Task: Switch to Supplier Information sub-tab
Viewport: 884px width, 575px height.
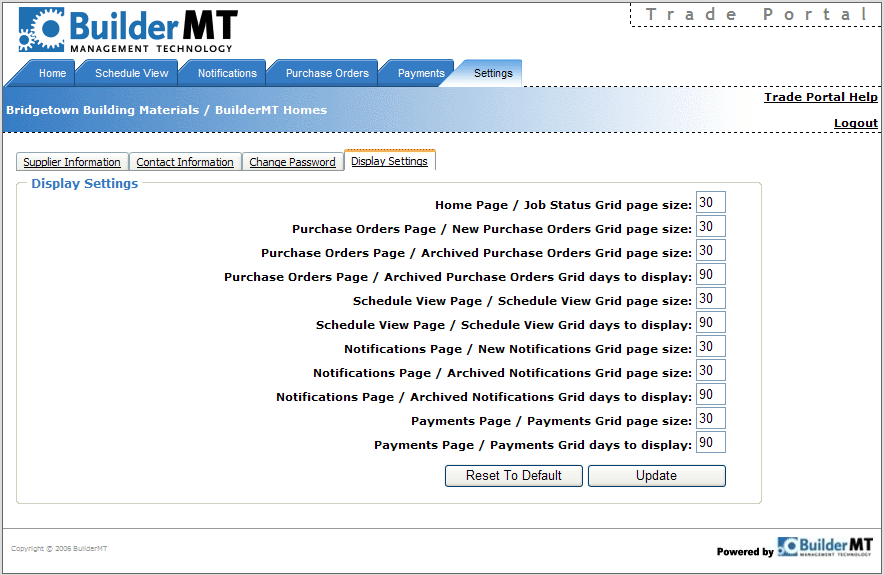Action: [x=72, y=162]
